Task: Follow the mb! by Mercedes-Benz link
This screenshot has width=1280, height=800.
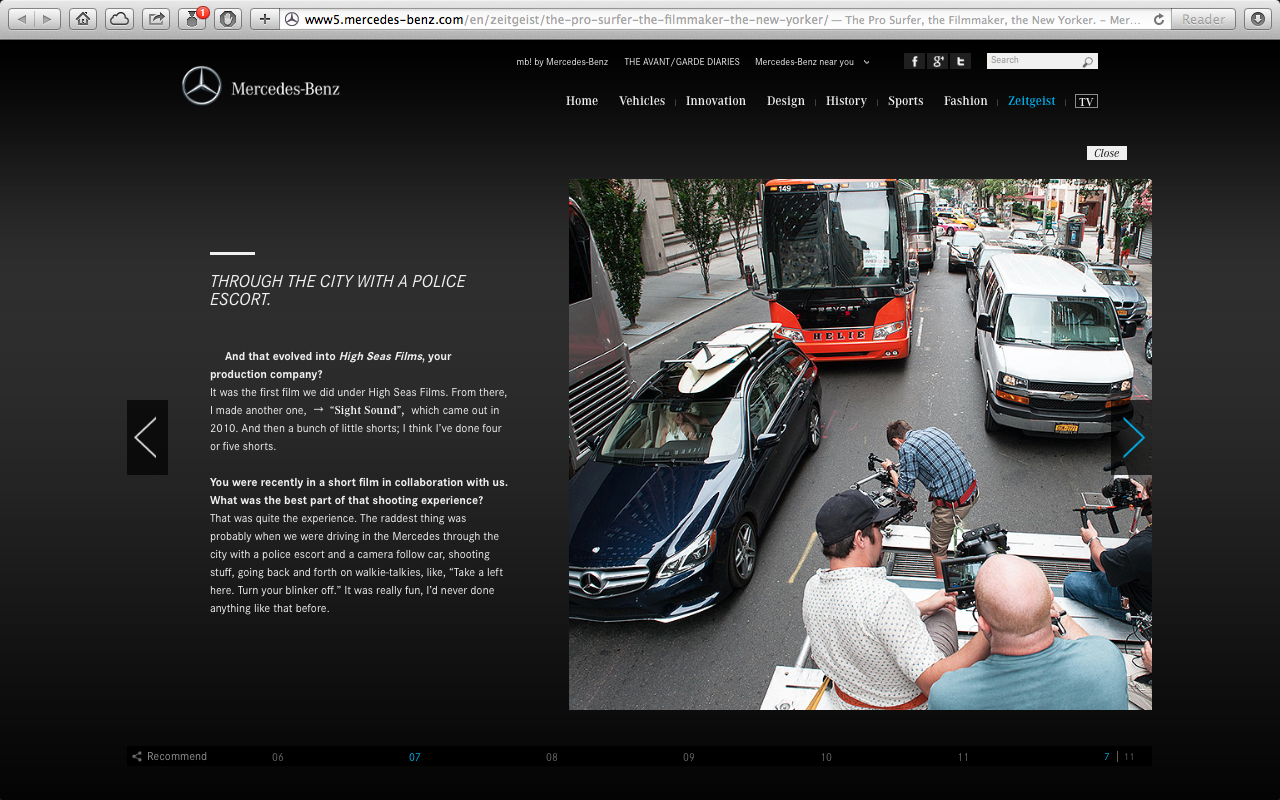Action: (562, 62)
